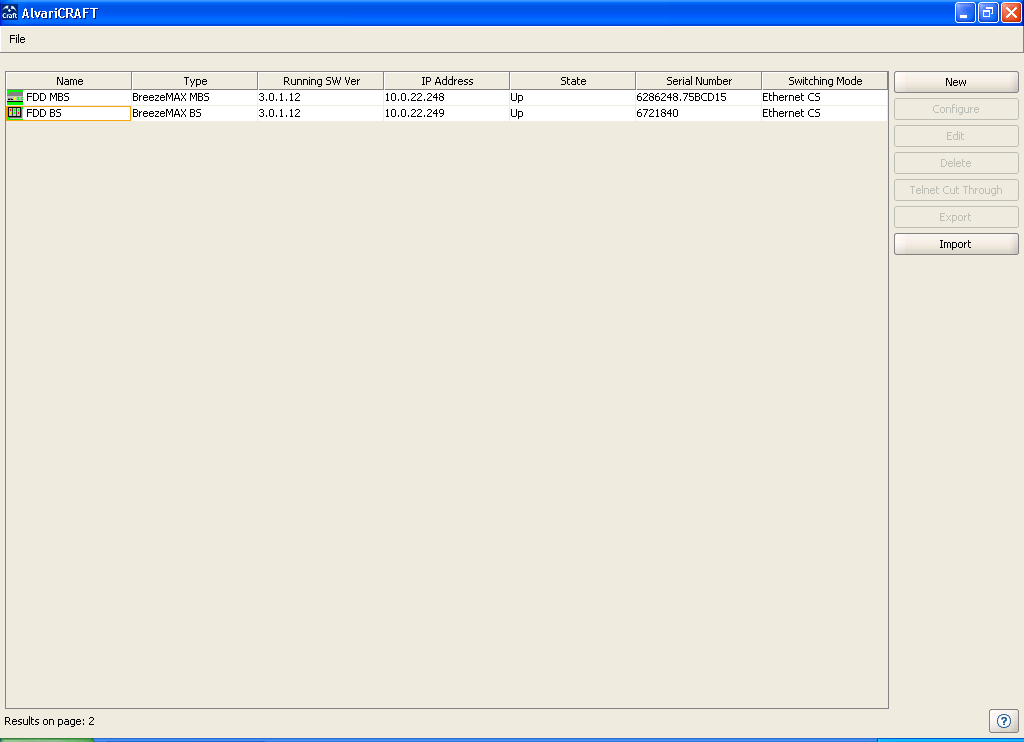Click the Running SW Ver column header
The image size is (1024, 742).
[321, 81]
